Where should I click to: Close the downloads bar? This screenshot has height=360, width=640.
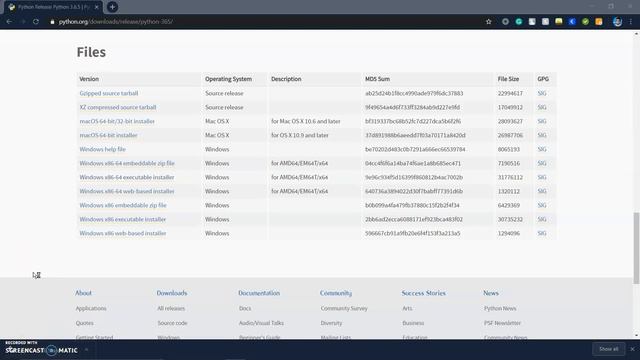click(632, 349)
